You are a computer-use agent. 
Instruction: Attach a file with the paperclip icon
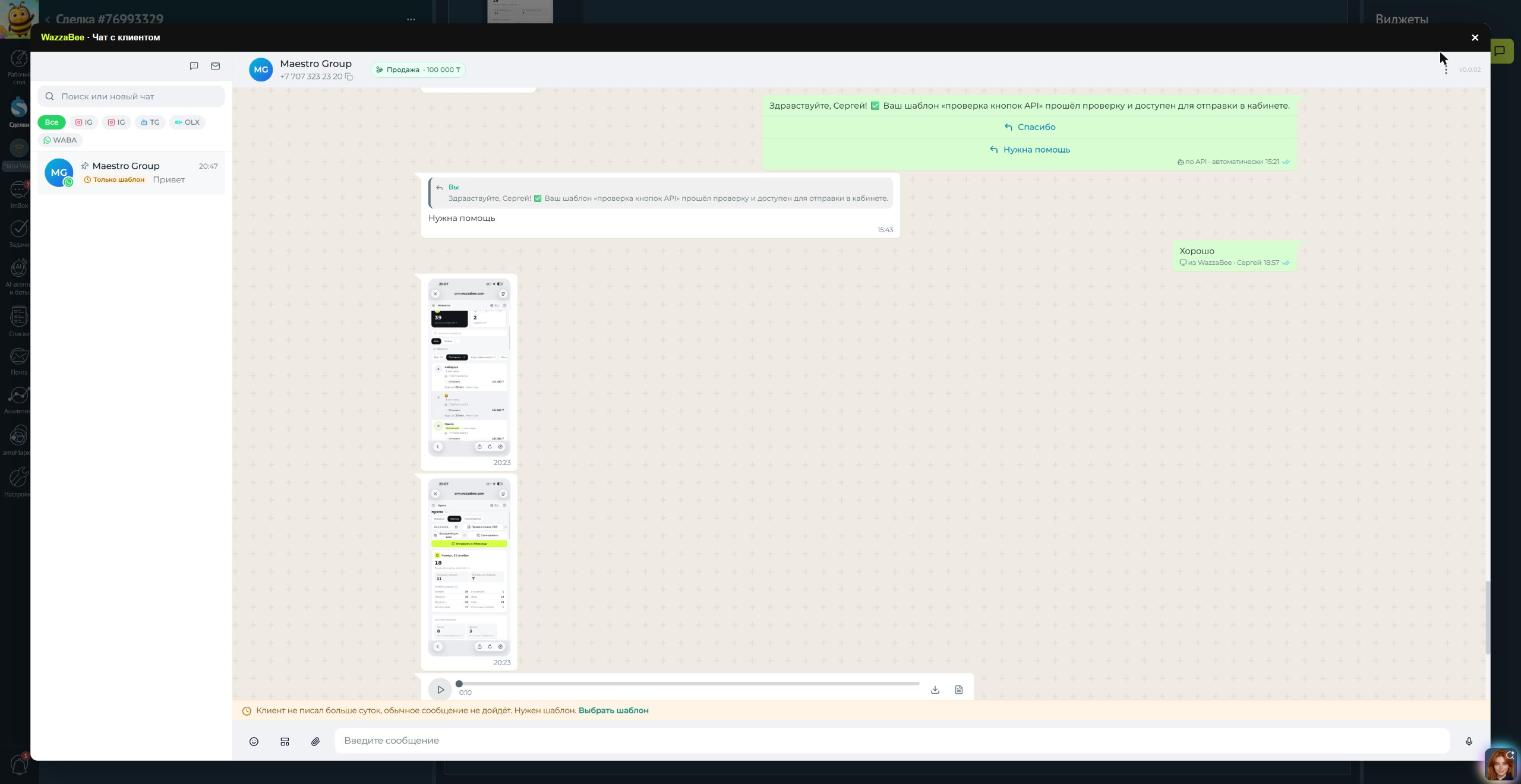pos(315,741)
